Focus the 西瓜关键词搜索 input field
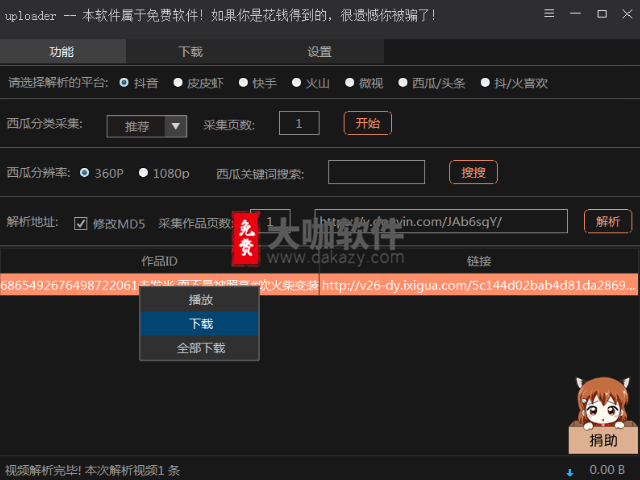Screen dimensions: 640x480 click(x=376, y=172)
